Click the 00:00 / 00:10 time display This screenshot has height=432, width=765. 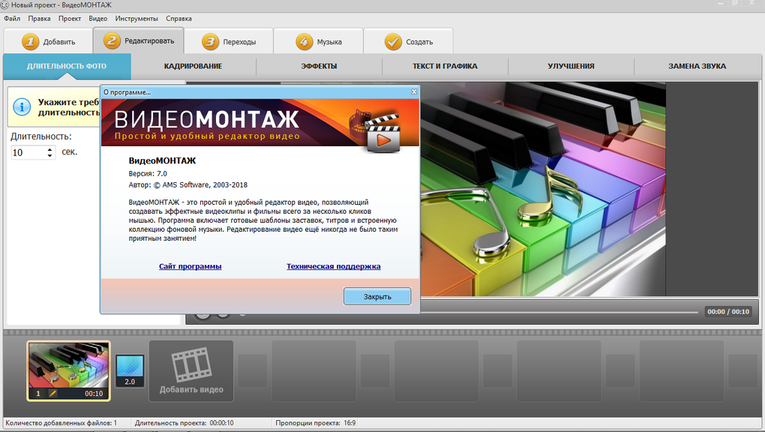point(728,311)
